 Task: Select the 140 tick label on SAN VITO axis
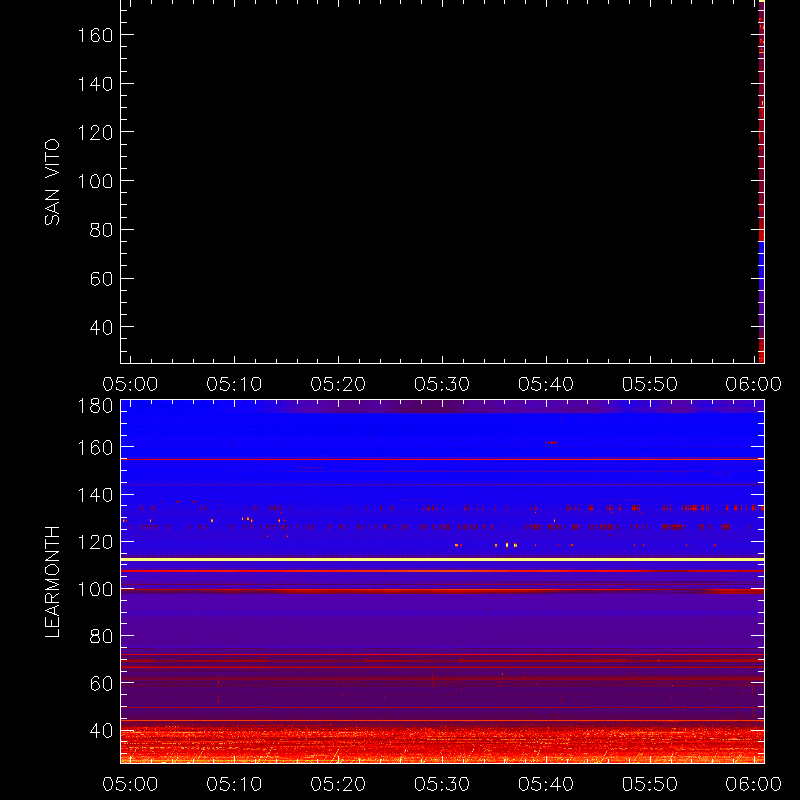click(x=95, y=84)
